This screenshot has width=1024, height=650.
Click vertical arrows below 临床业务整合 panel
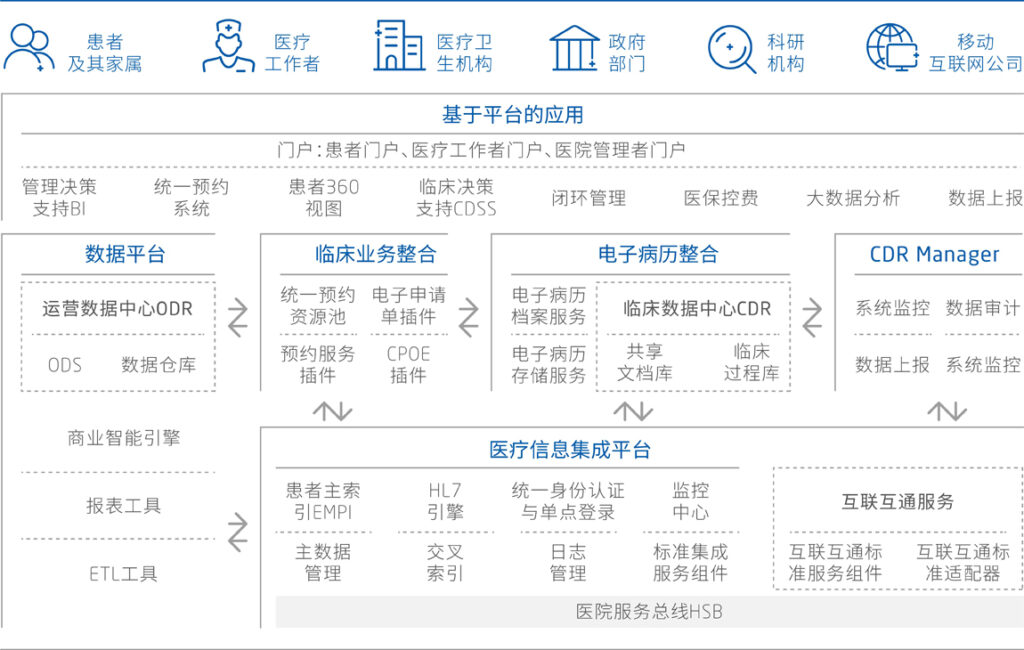(333, 411)
